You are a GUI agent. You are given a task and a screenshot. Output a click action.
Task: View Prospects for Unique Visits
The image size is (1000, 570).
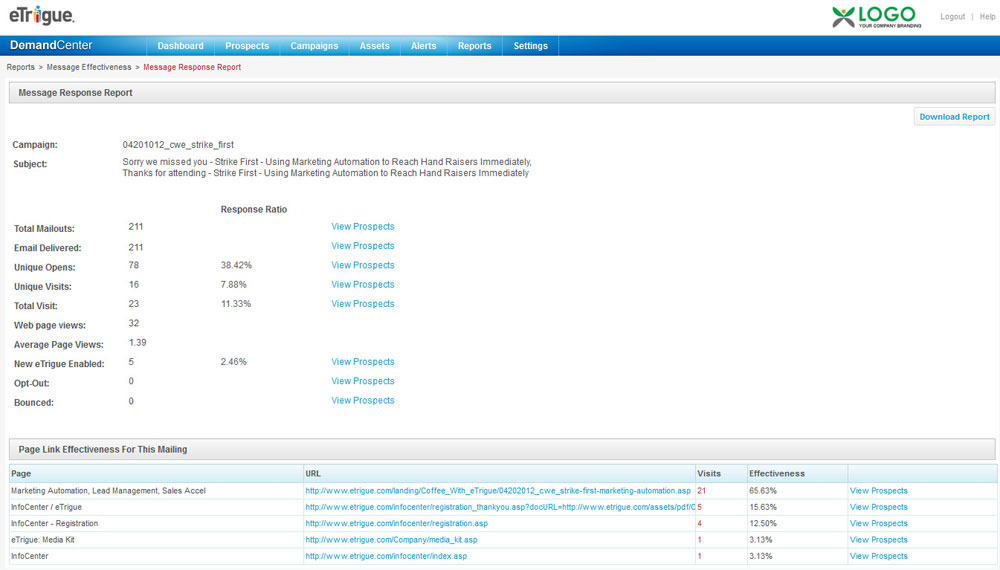[362, 284]
